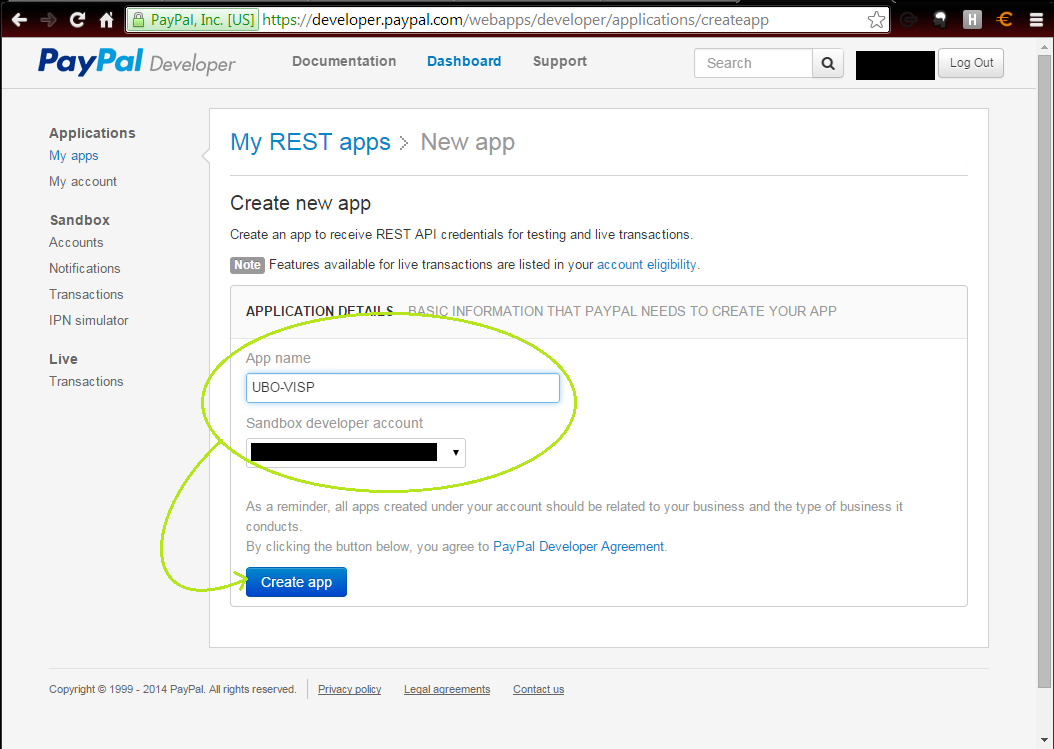Reload the page with refresh icon
The height and width of the screenshot is (749, 1054).
pyautogui.click(x=77, y=20)
